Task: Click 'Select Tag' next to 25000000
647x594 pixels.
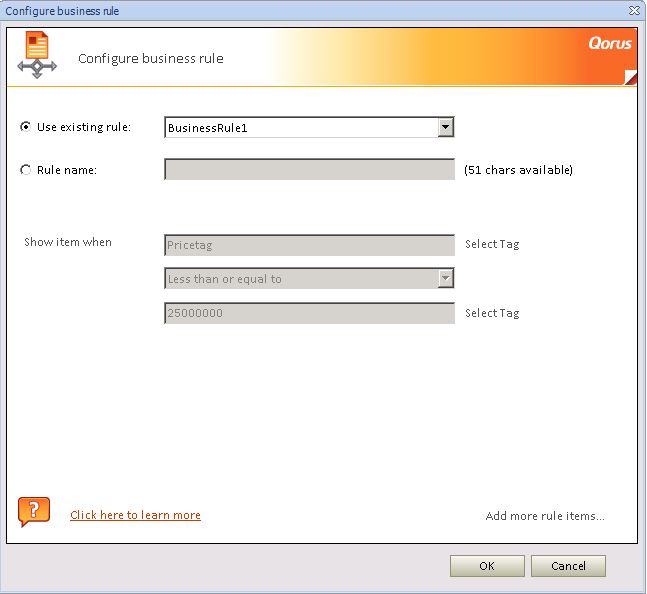Action: (x=492, y=313)
